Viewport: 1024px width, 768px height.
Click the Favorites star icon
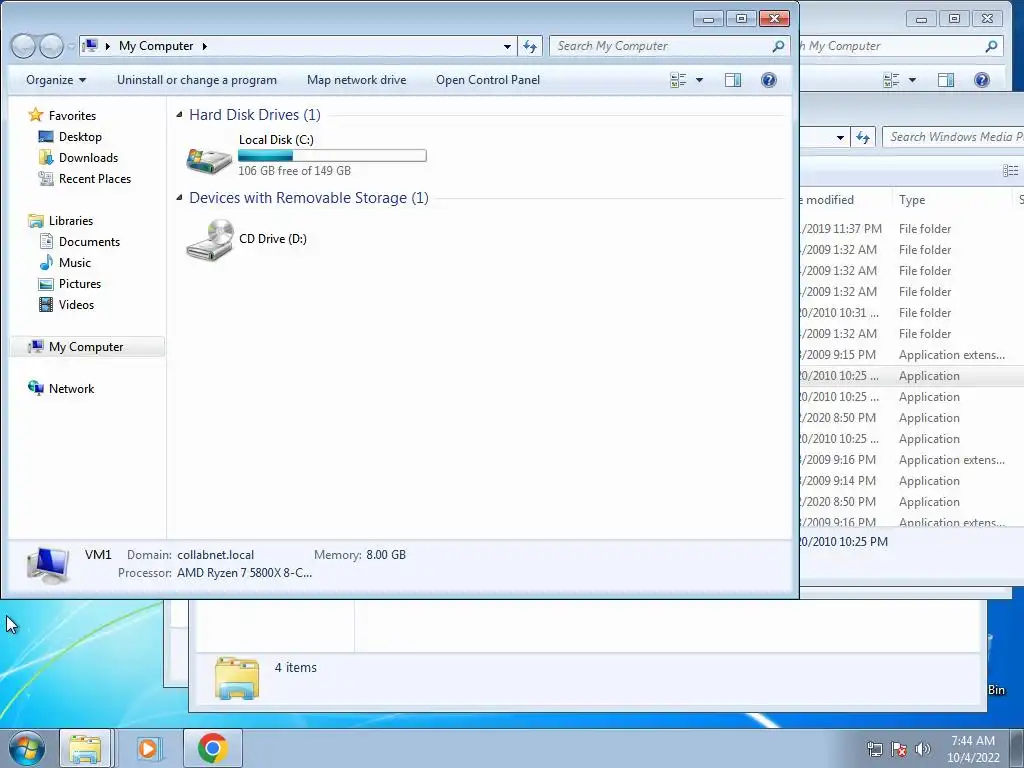(35, 116)
